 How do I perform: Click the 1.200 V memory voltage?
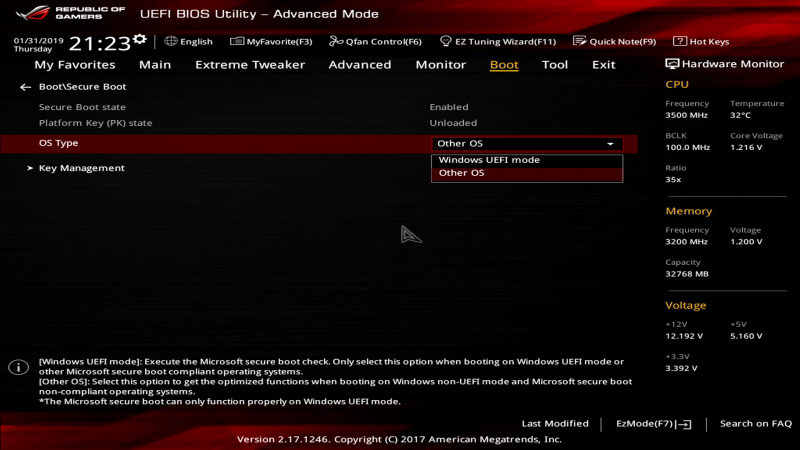click(x=746, y=242)
